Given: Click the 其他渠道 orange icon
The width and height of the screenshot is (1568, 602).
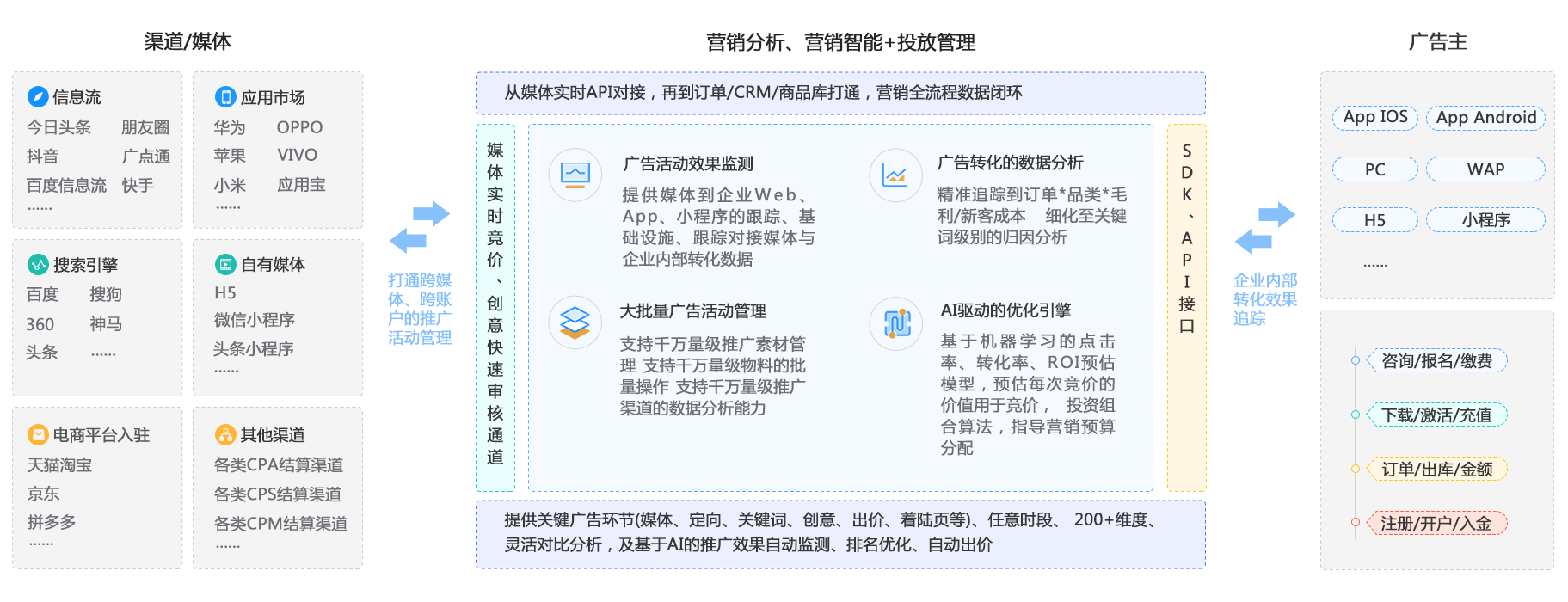Looking at the screenshot, I should (225, 434).
